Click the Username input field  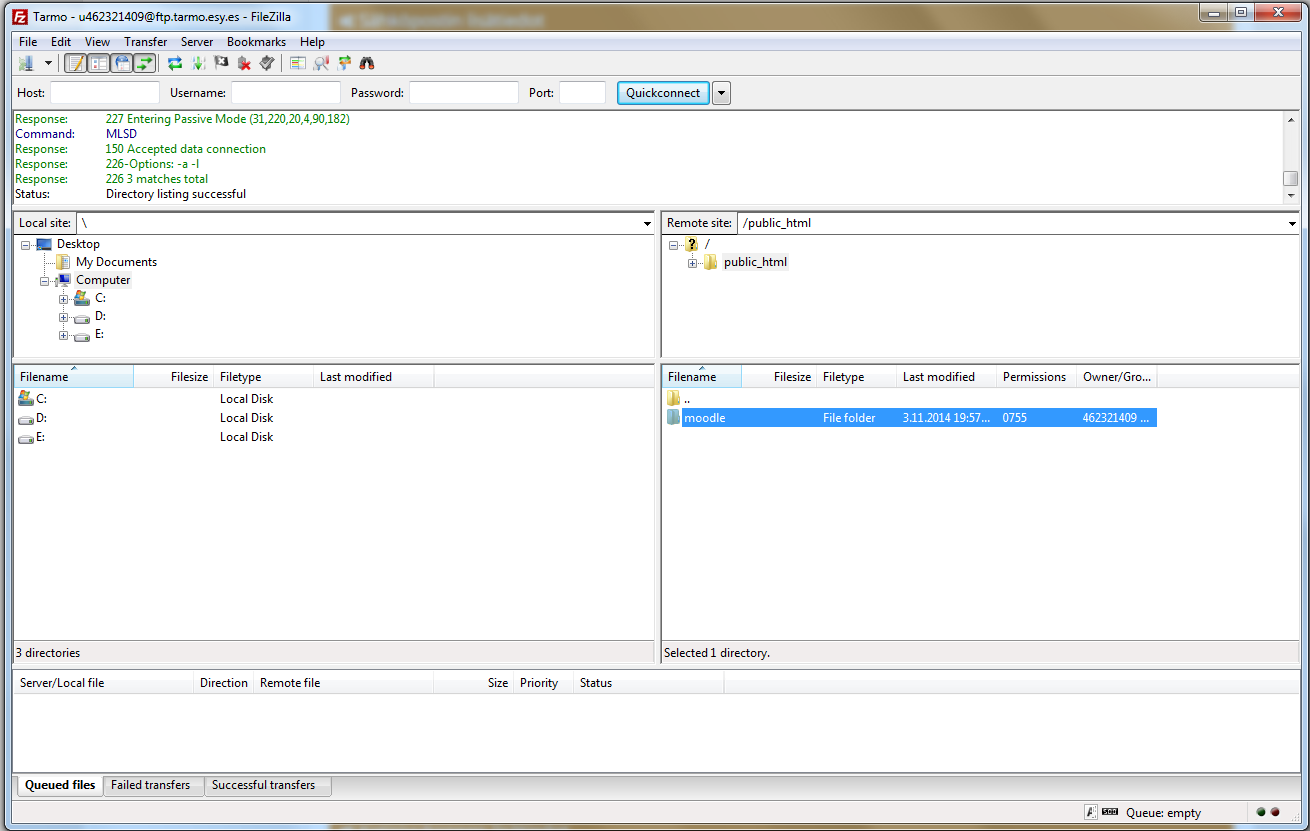286,93
